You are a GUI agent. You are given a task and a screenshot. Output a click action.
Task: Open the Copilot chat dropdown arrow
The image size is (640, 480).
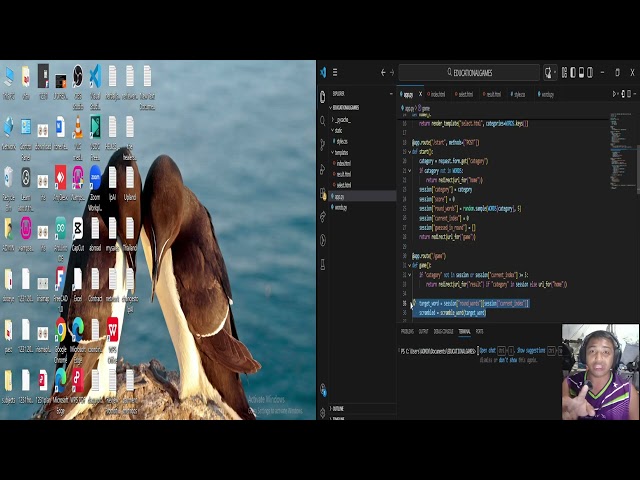tap(556, 73)
